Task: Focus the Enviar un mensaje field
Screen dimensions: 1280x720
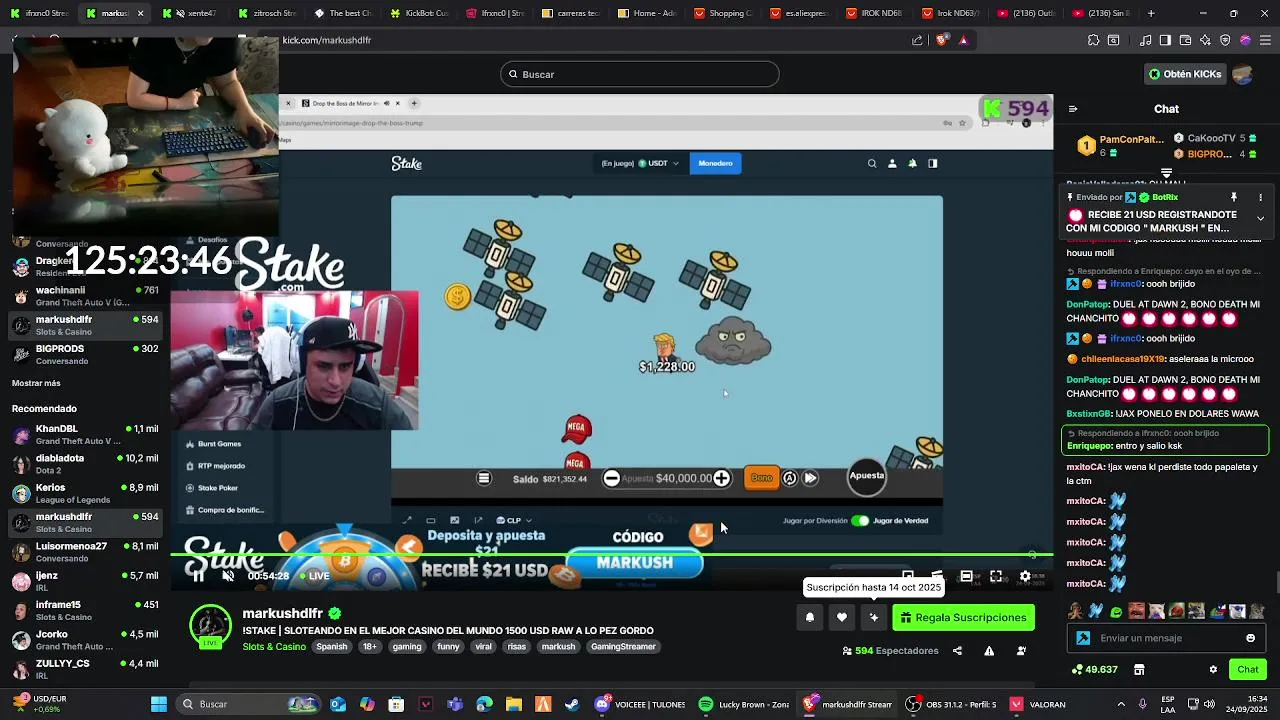Action: click(1168, 638)
